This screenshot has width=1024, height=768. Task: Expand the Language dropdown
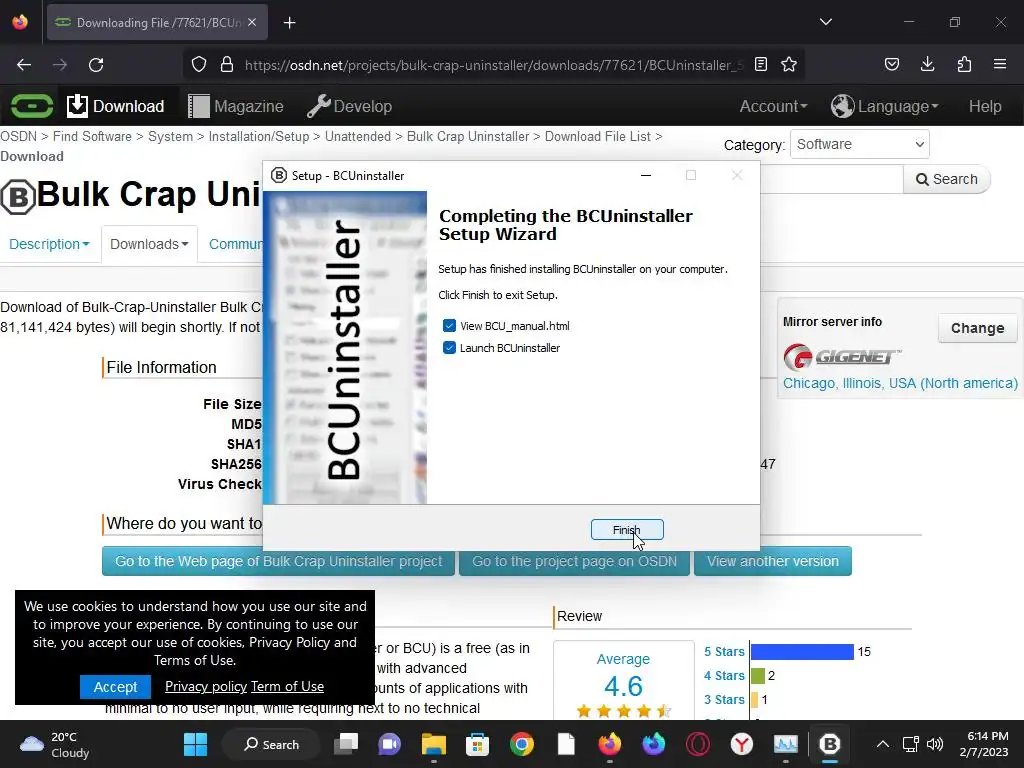pyautogui.click(x=884, y=106)
